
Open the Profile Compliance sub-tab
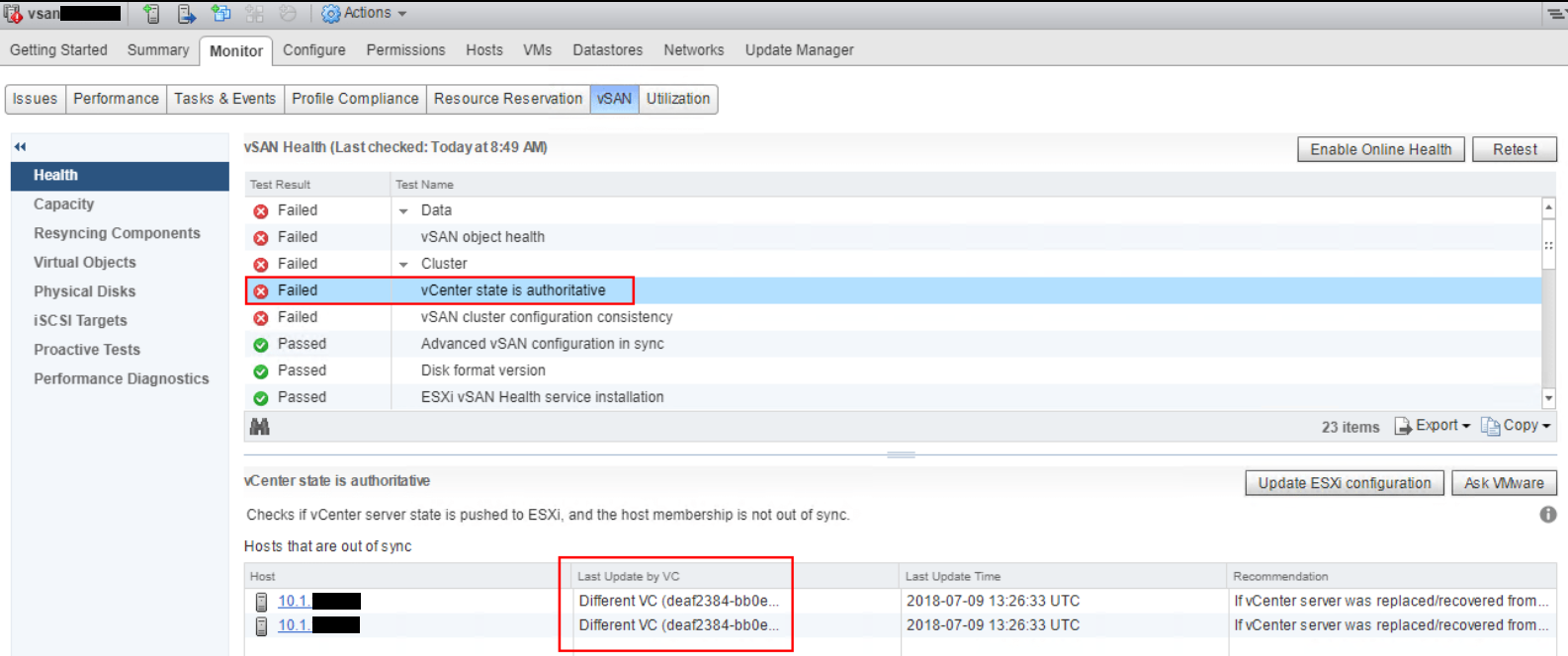point(356,99)
